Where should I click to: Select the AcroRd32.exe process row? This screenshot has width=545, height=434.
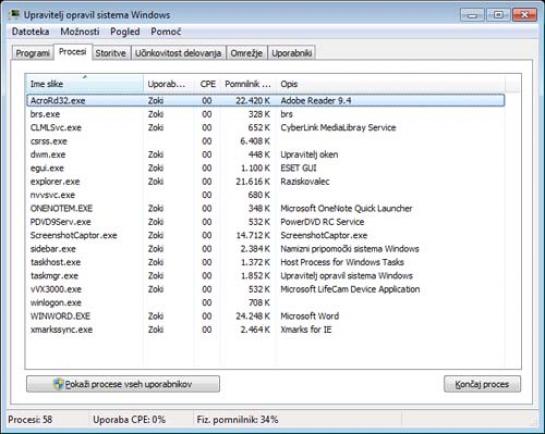coord(266,100)
